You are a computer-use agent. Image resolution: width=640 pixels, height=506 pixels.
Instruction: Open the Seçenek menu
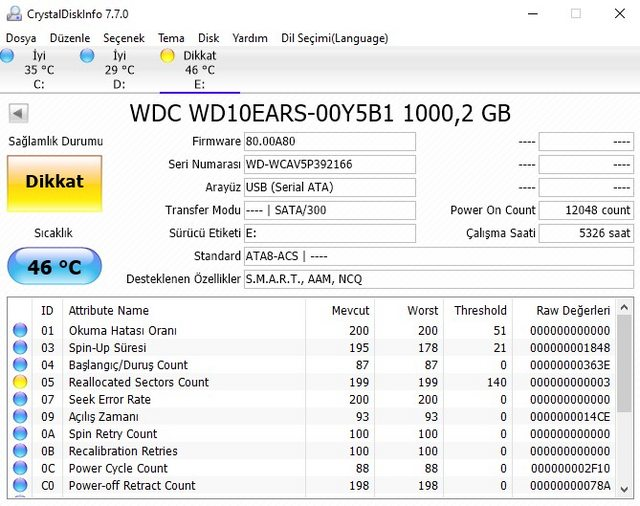coord(124,38)
